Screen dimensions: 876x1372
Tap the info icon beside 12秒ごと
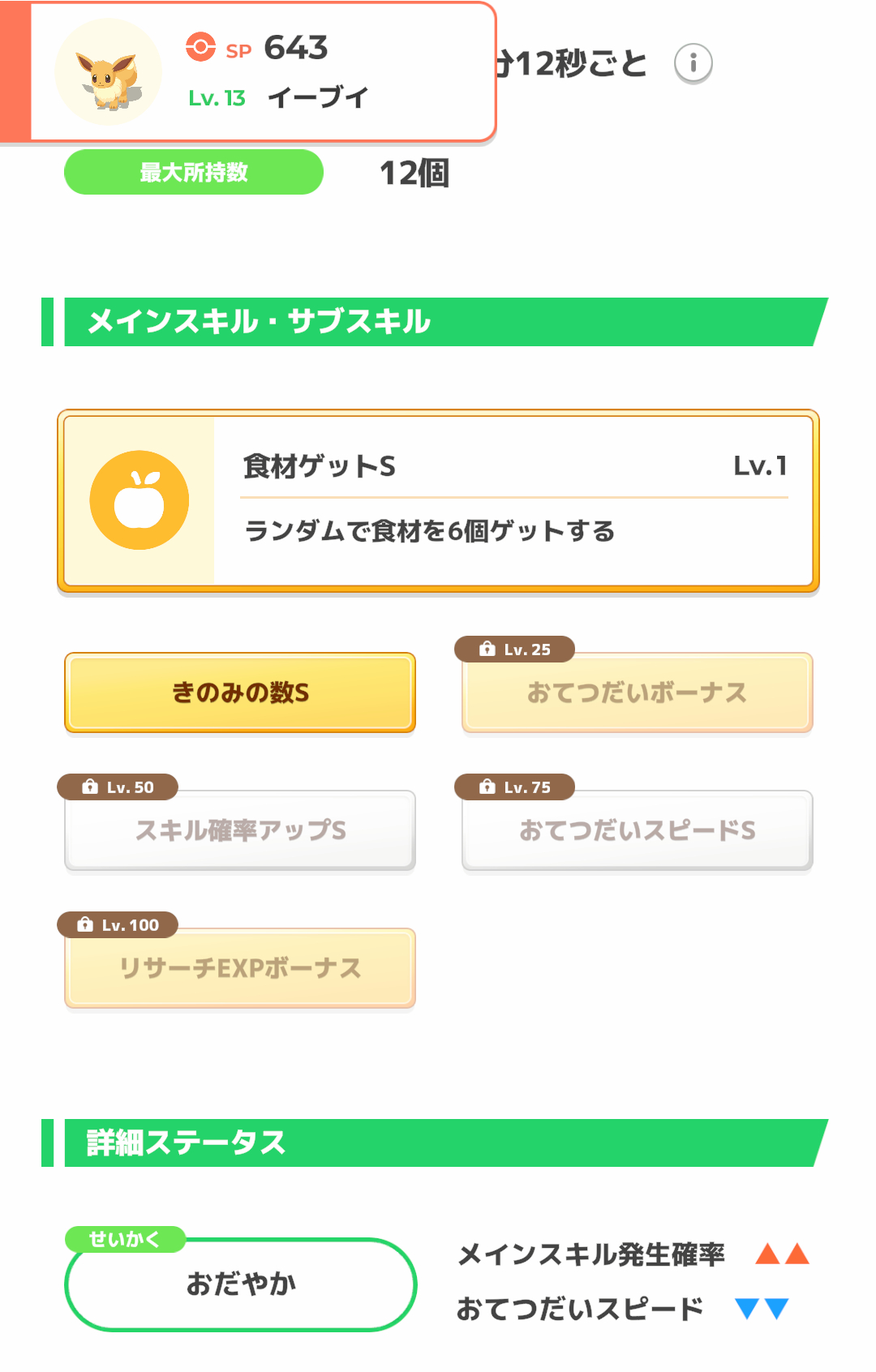(x=693, y=63)
